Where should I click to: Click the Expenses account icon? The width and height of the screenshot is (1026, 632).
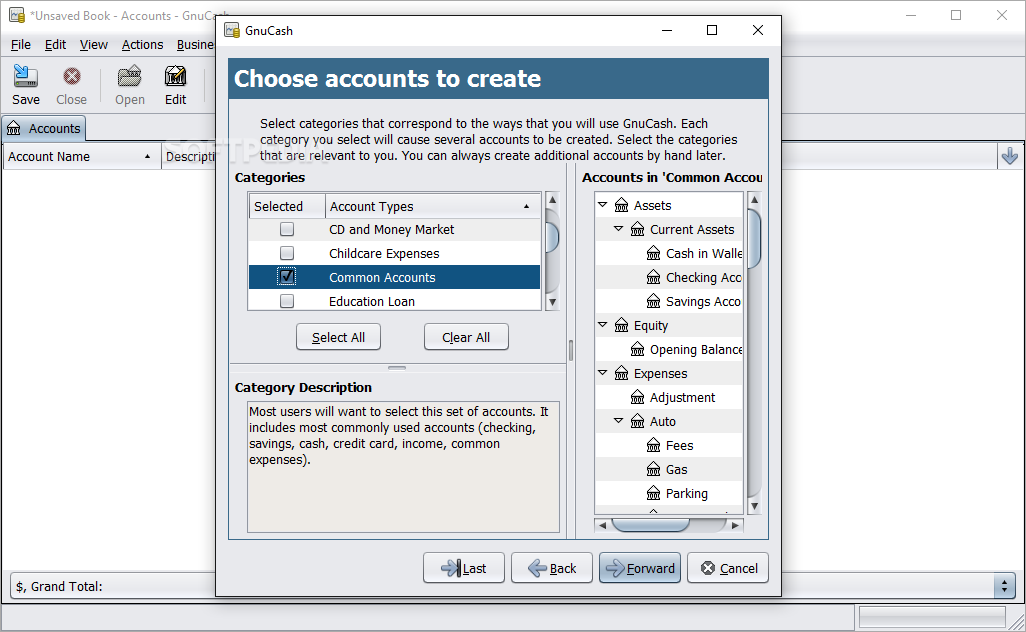pos(622,374)
